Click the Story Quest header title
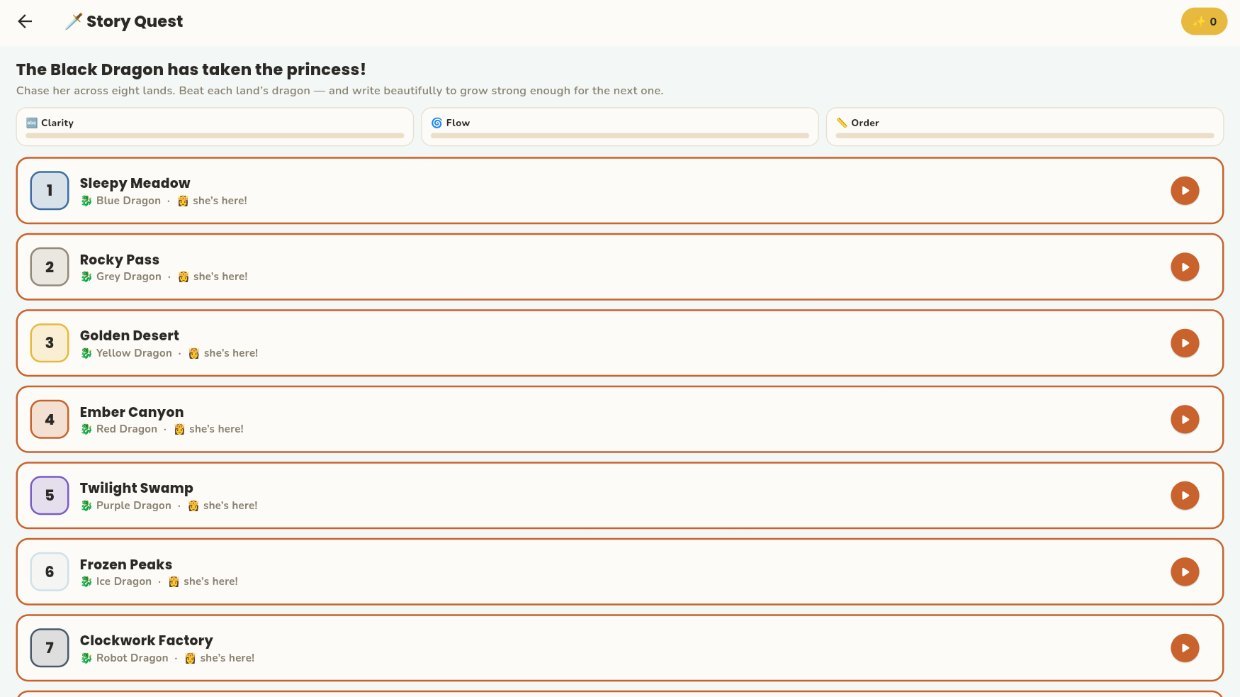Viewport: 1240px width, 697px height. (x=135, y=21)
